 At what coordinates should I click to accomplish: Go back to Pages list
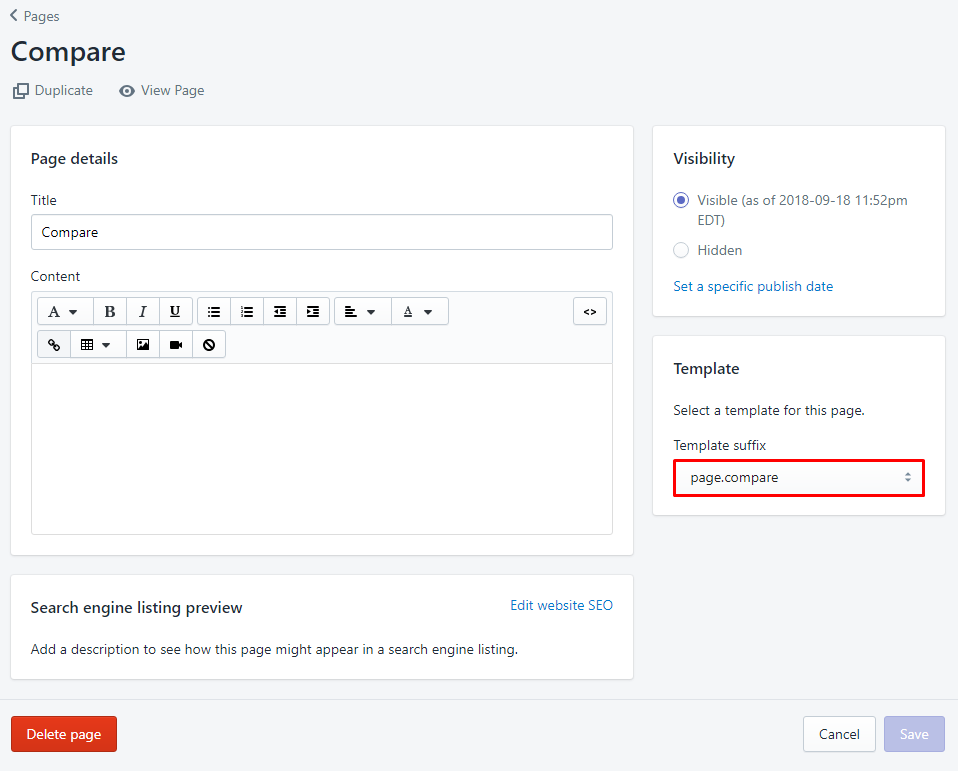pos(35,16)
